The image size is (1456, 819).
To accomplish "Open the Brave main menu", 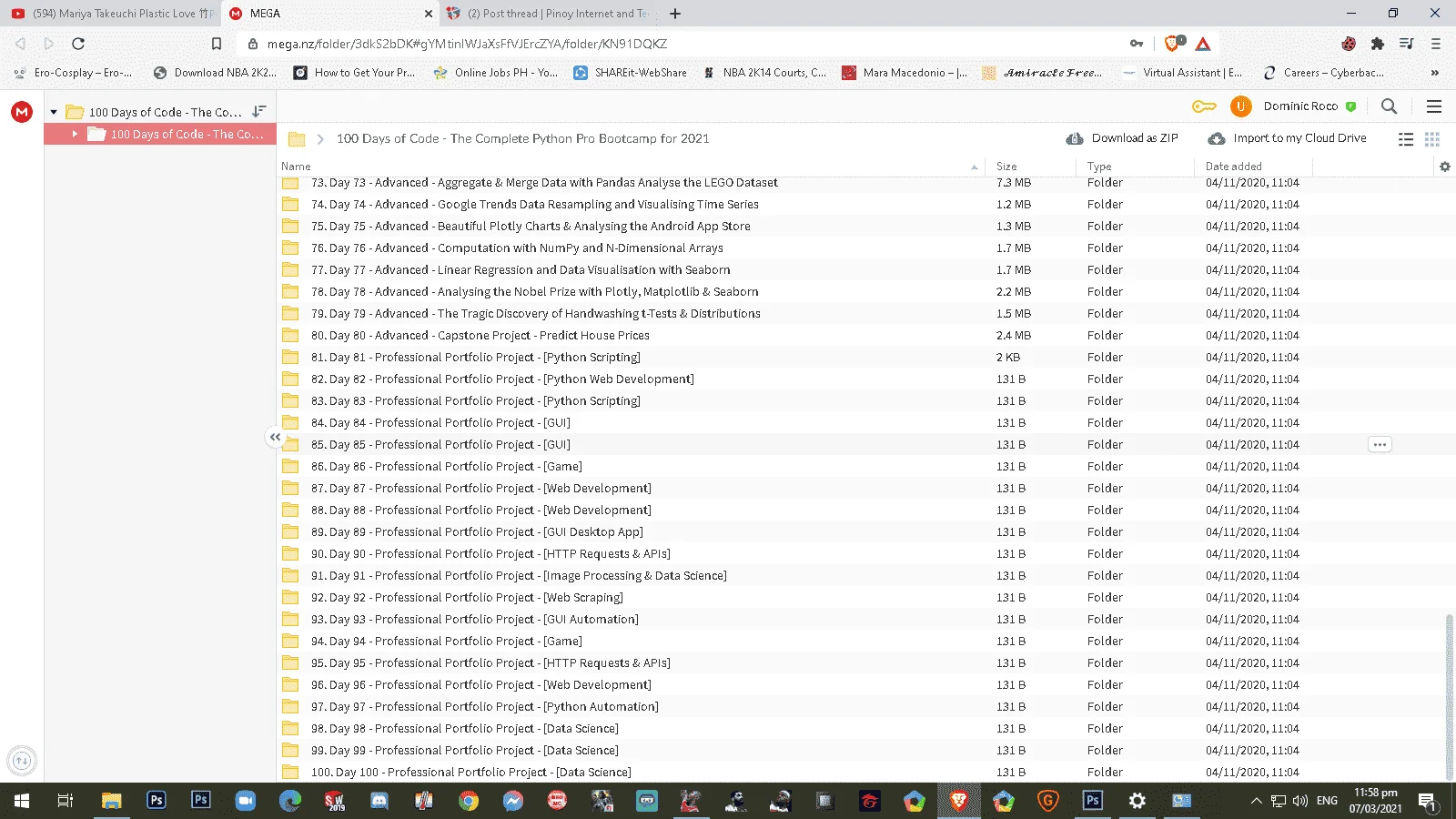I will pyautogui.click(x=1436, y=44).
